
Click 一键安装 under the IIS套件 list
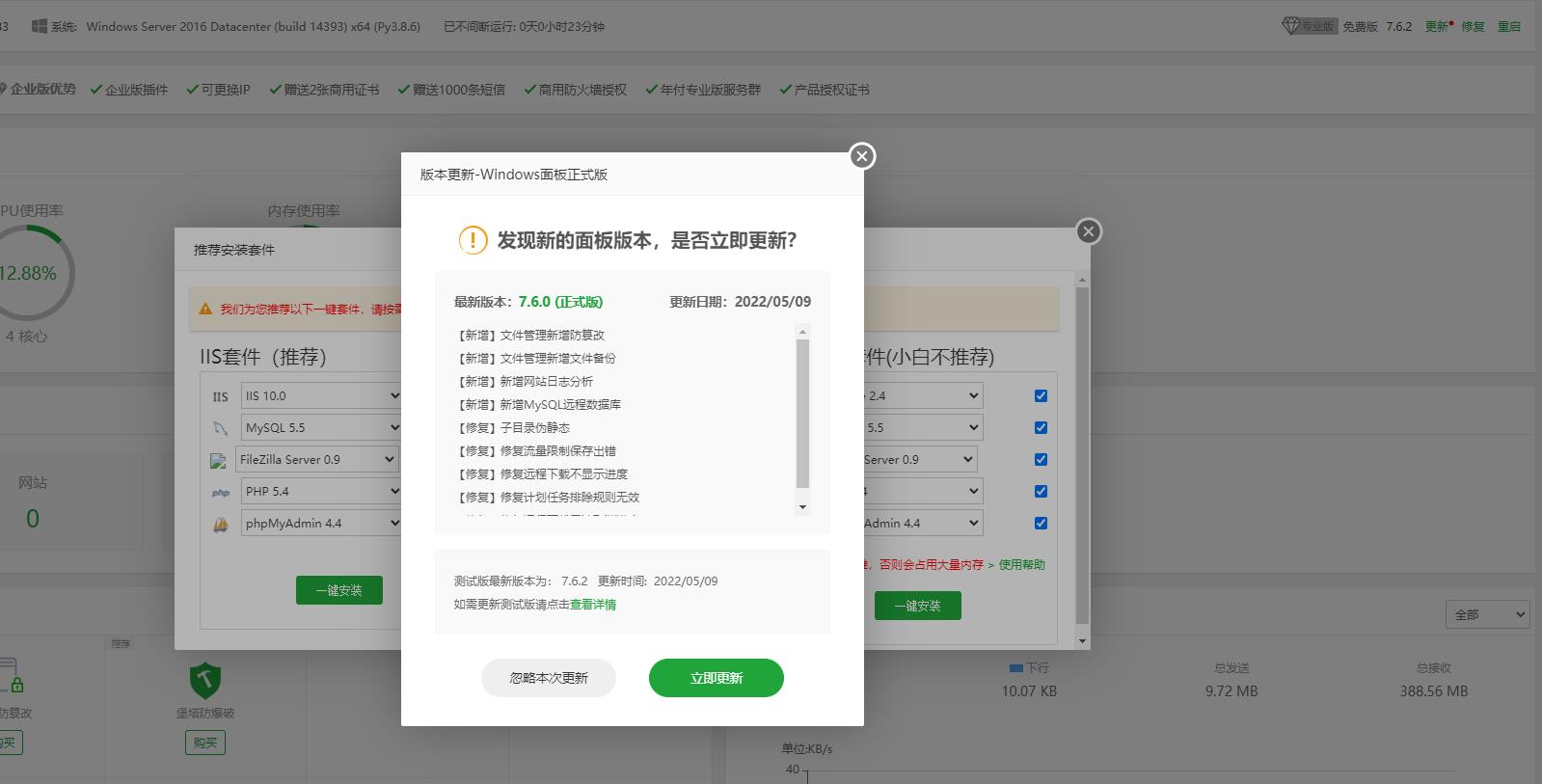pyautogui.click(x=339, y=590)
